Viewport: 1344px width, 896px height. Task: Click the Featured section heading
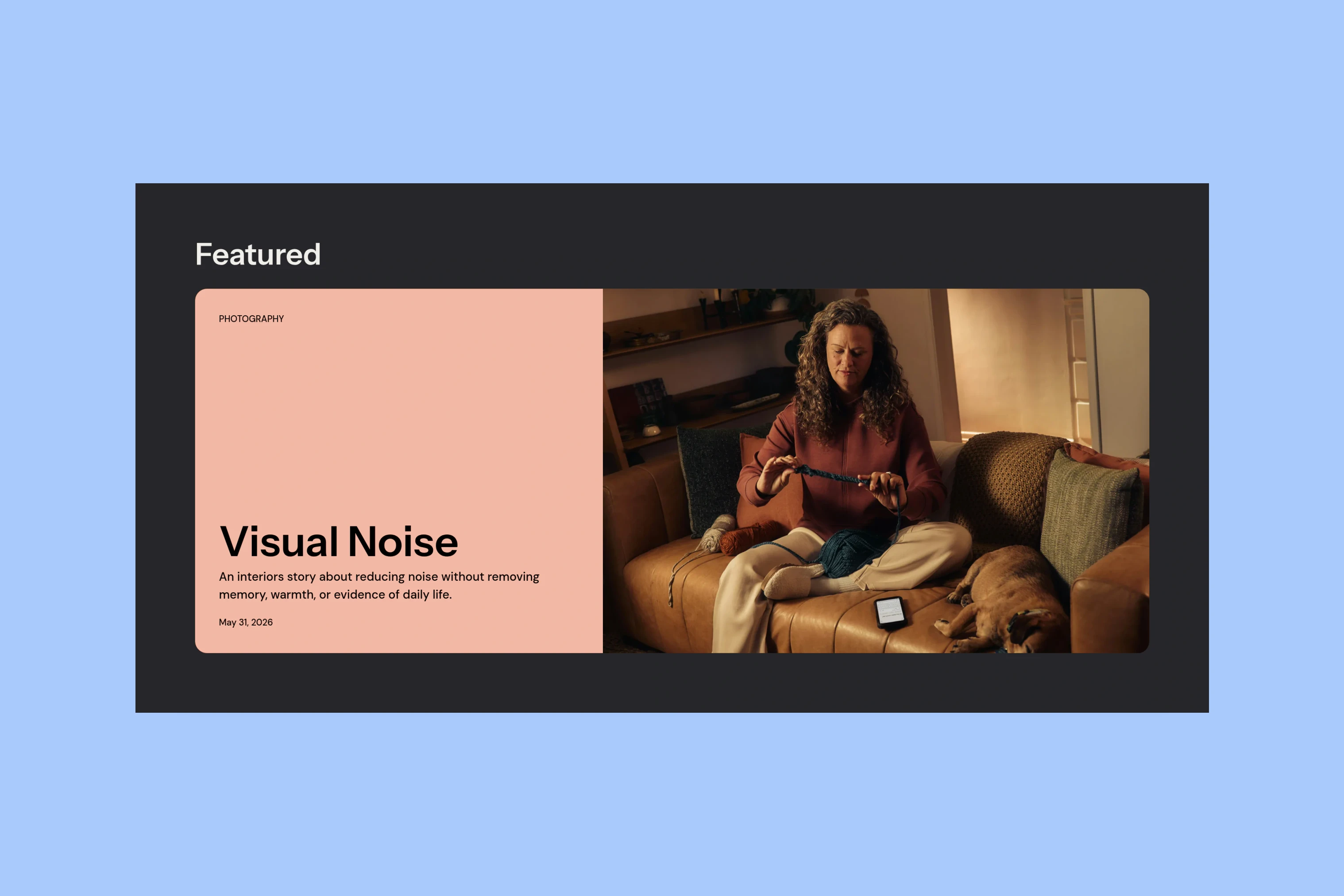(x=258, y=254)
